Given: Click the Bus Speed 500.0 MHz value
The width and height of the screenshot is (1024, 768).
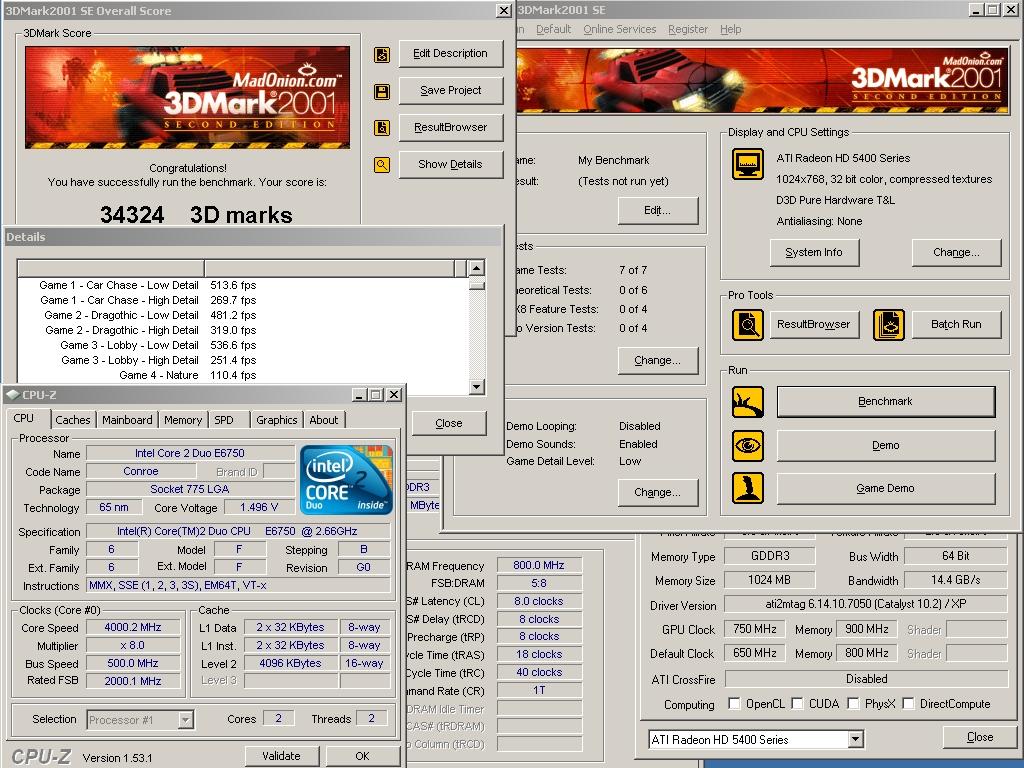Looking at the screenshot, I should (133, 664).
